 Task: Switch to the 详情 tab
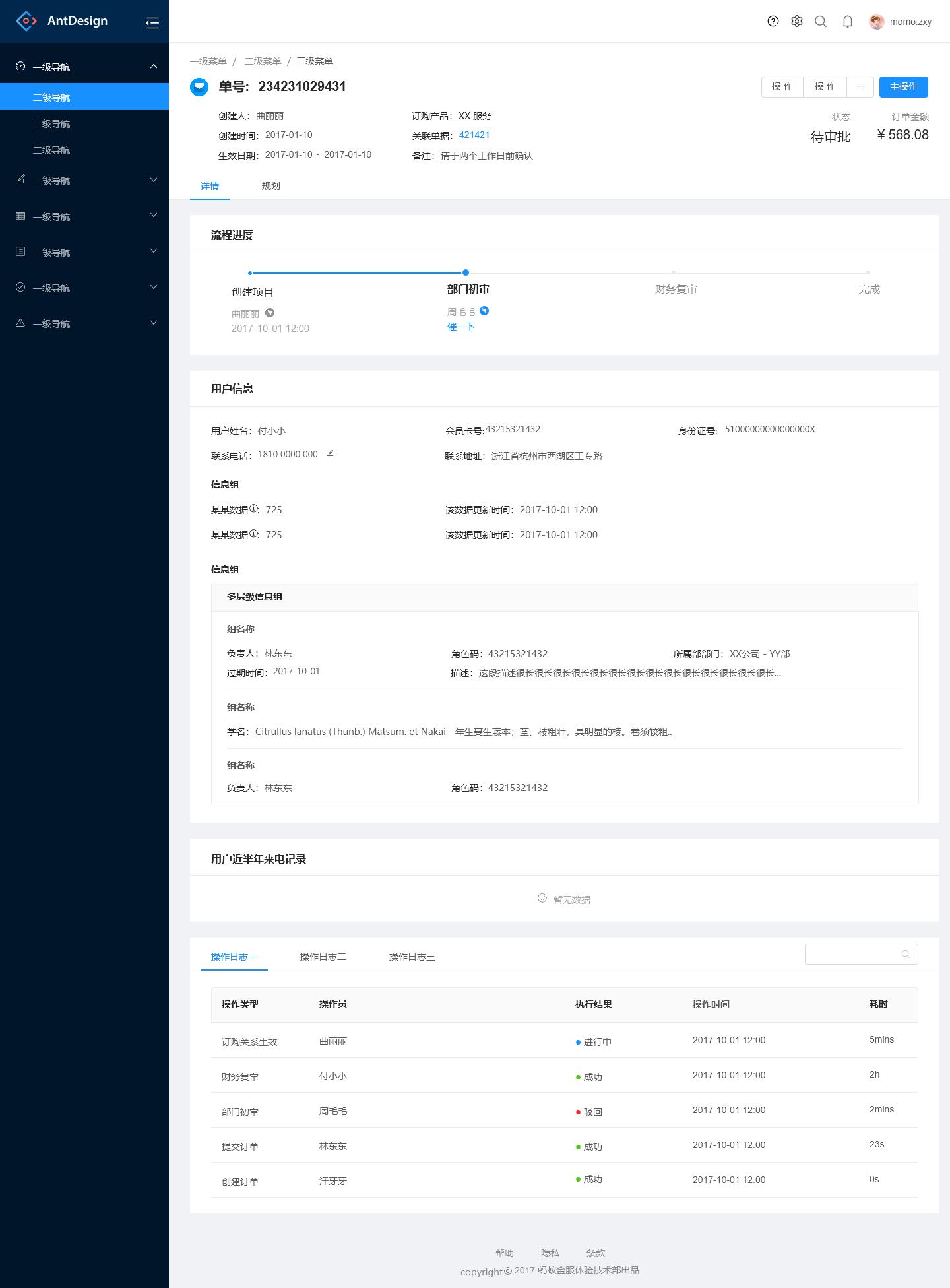click(x=210, y=186)
